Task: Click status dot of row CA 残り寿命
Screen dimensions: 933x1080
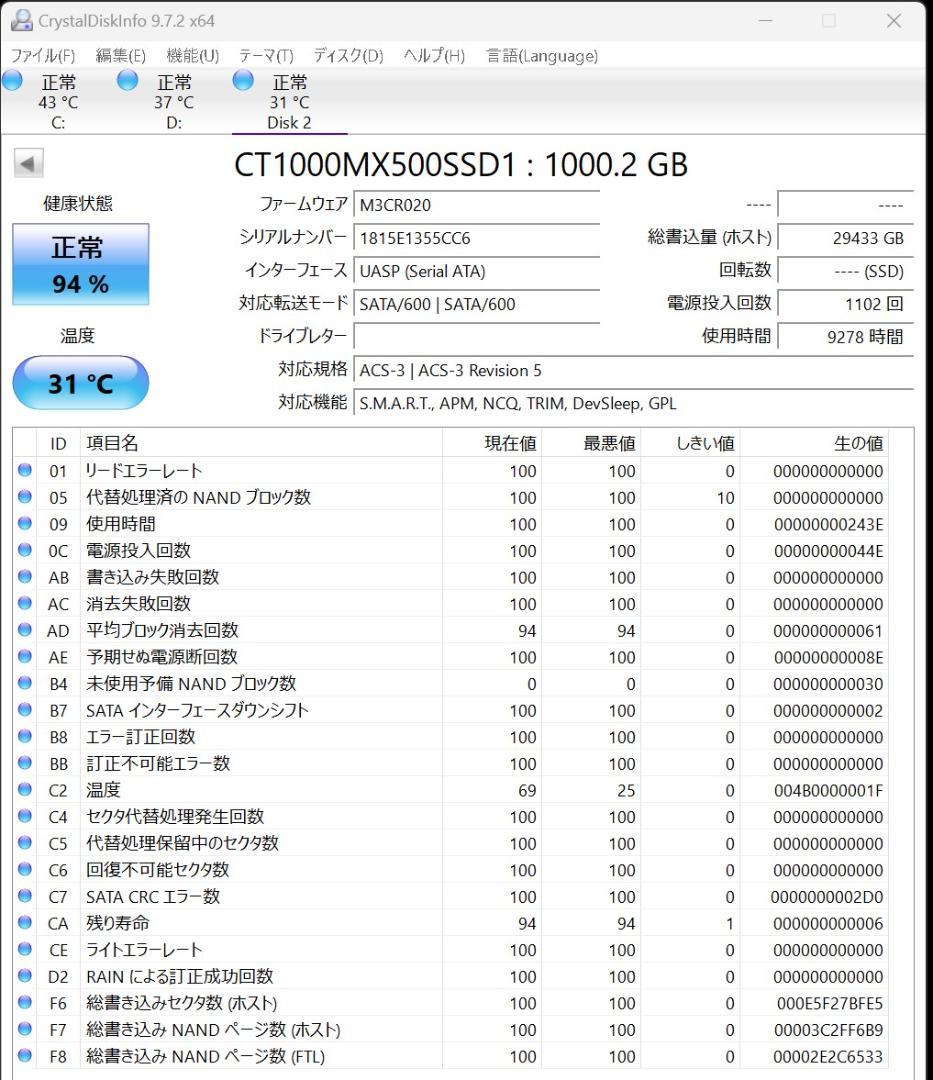Action: point(25,922)
